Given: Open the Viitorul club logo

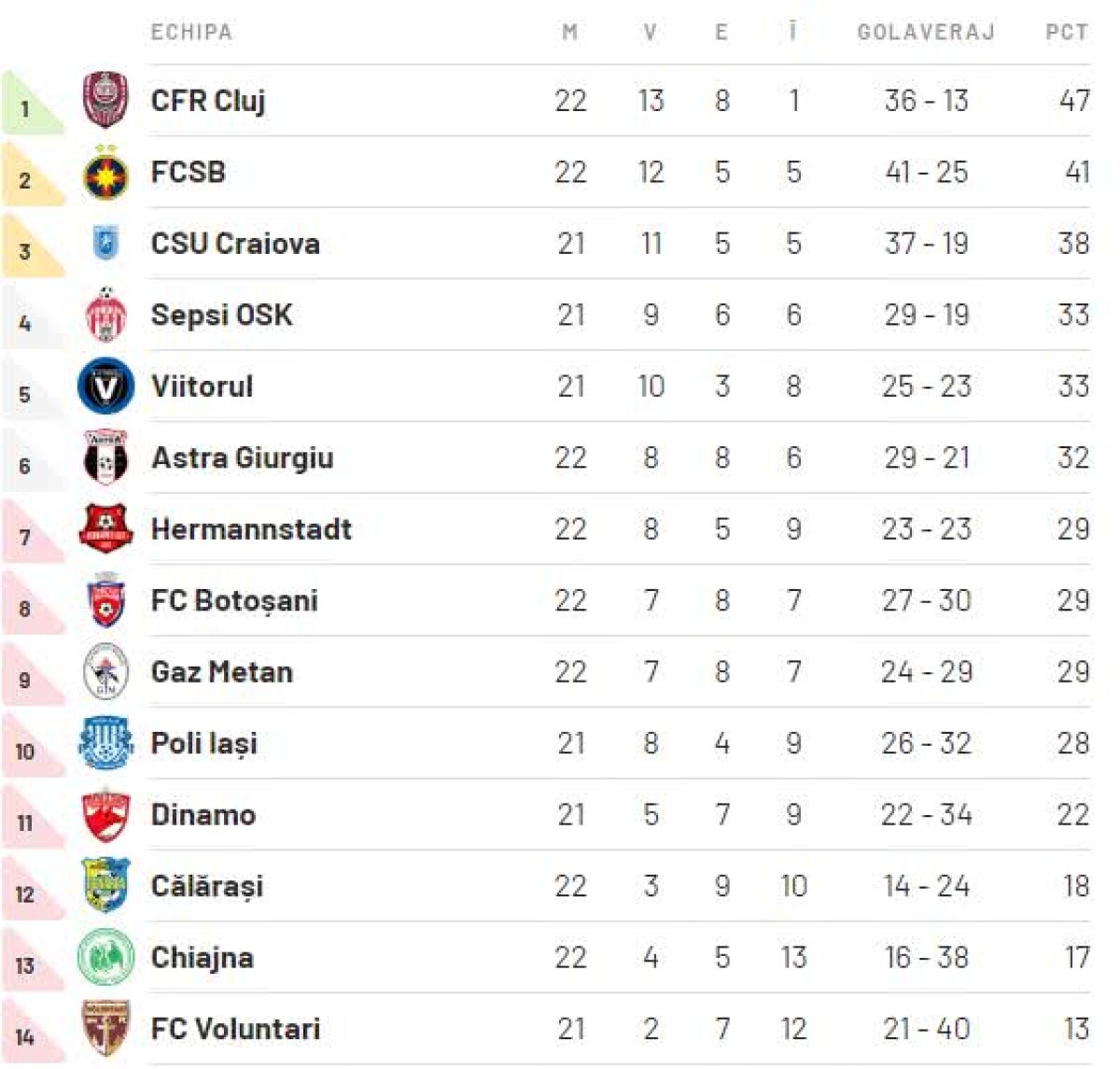Looking at the screenshot, I should [105, 387].
